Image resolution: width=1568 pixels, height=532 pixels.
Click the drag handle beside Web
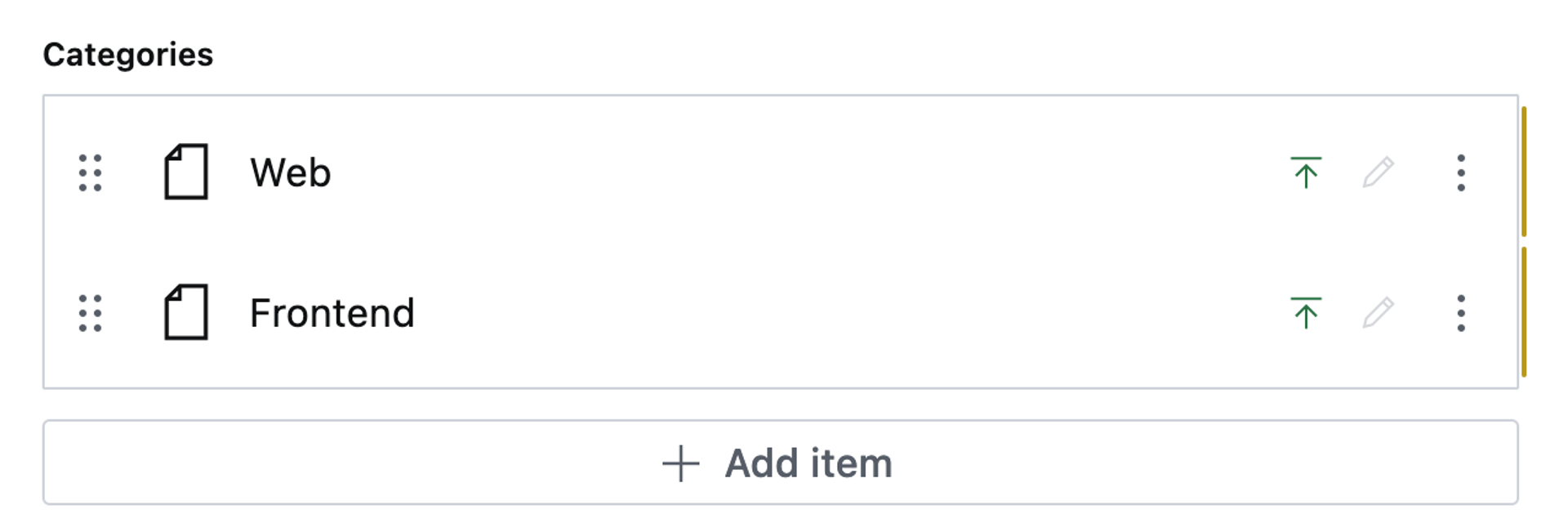point(90,172)
